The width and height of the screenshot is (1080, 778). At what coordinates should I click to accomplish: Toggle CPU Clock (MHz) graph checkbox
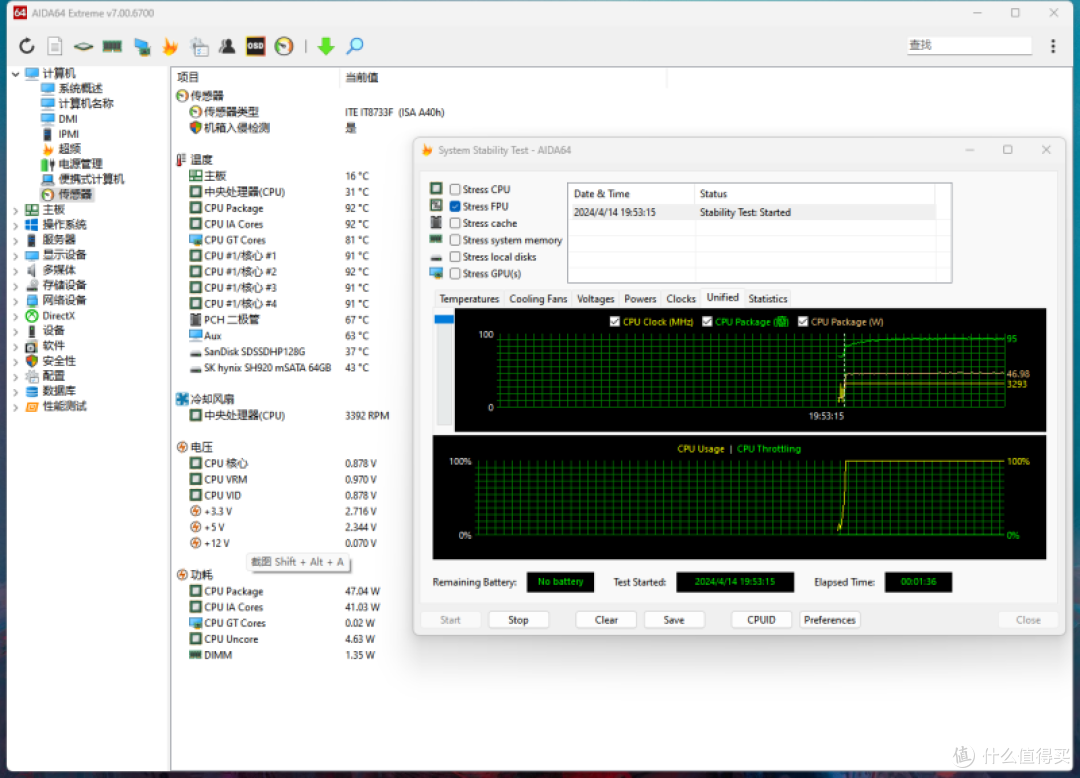point(614,322)
